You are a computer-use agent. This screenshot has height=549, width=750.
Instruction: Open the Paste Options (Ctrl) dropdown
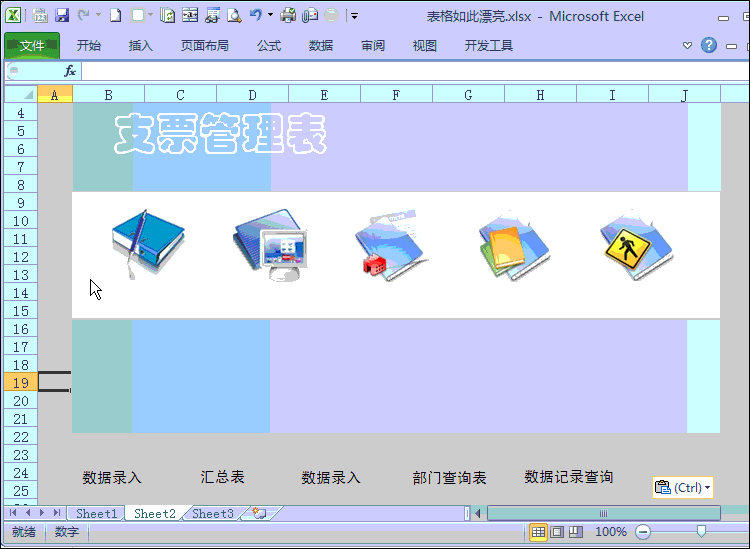click(x=683, y=488)
